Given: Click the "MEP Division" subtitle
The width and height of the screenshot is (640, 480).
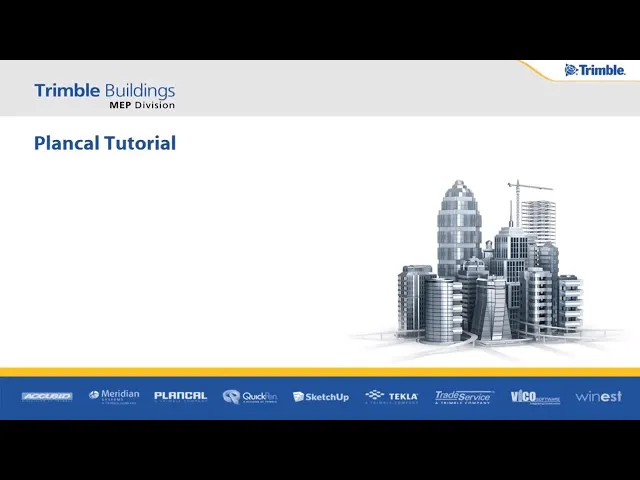Looking at the screenshot, I should coord(142,105).
